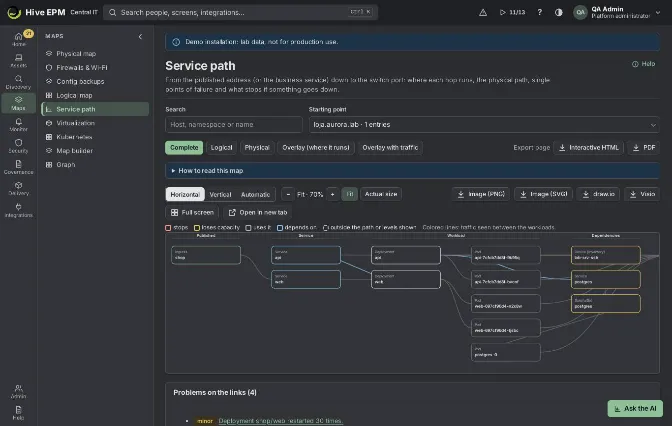Click the red stops legend swatch
This screenshot has height=426, width=672.
click(x=168, y=228)
